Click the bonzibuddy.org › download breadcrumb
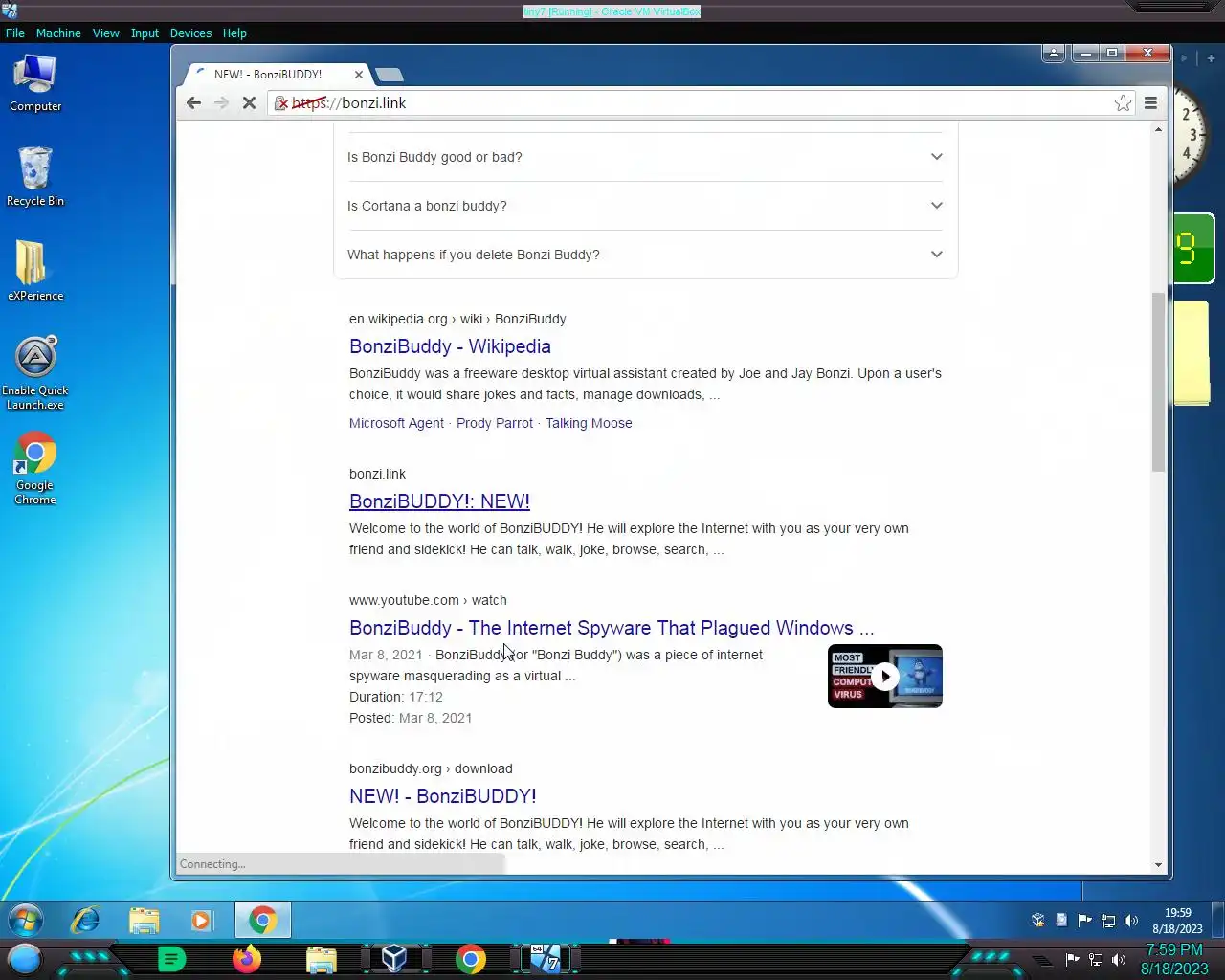The width and height of the screenshot is (1225, 980). [431, 768]
